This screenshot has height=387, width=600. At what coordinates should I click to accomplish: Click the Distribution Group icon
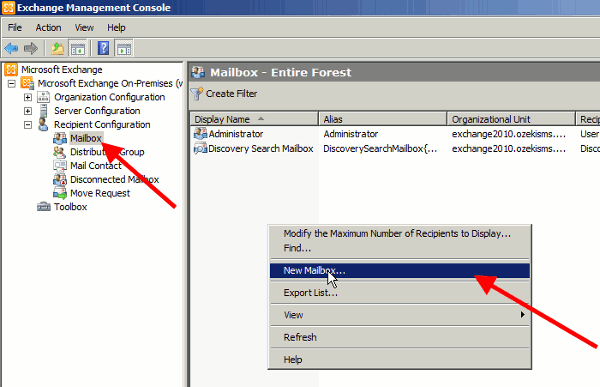point(60,152)
